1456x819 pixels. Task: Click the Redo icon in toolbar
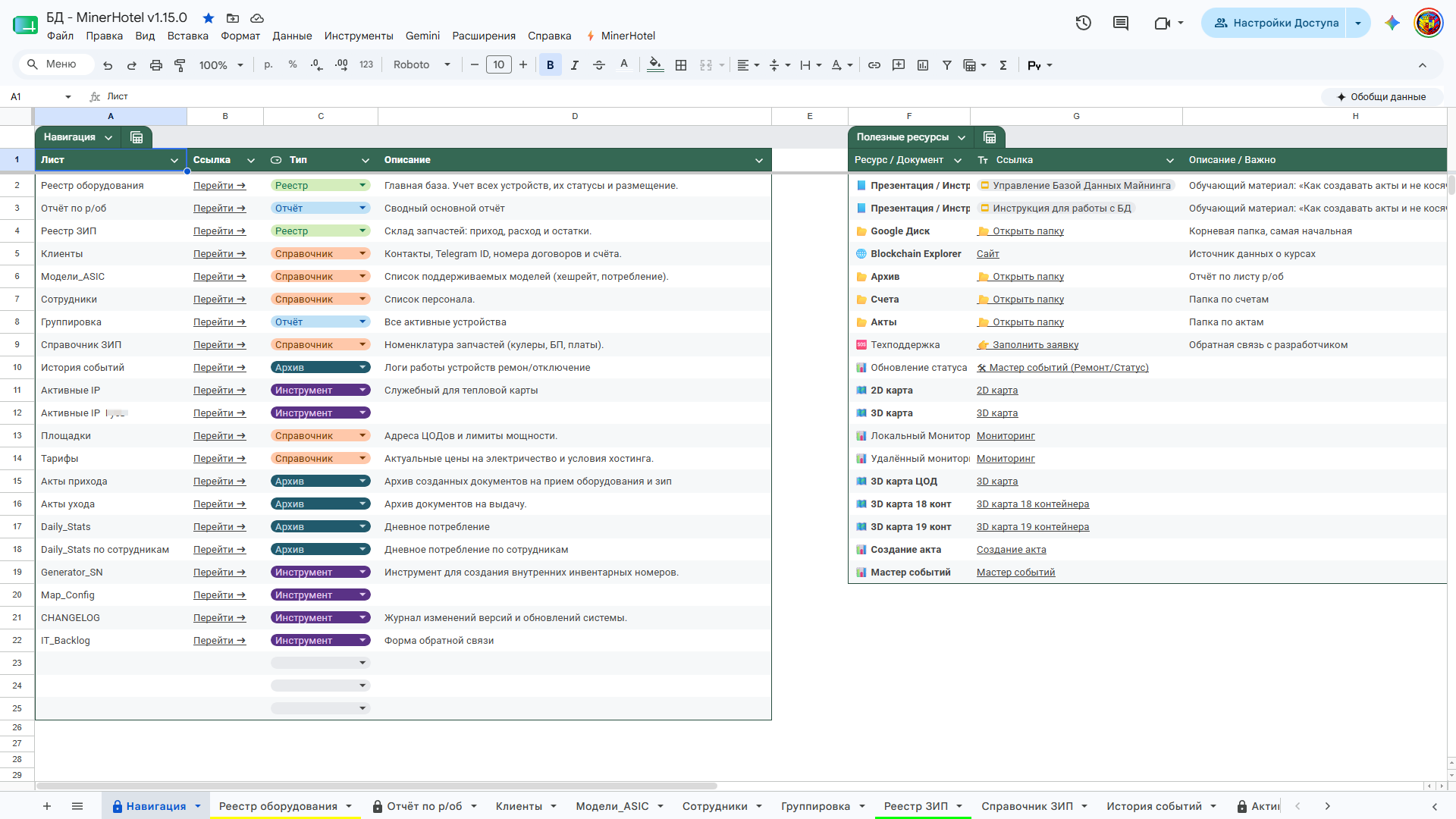(132, 65)
